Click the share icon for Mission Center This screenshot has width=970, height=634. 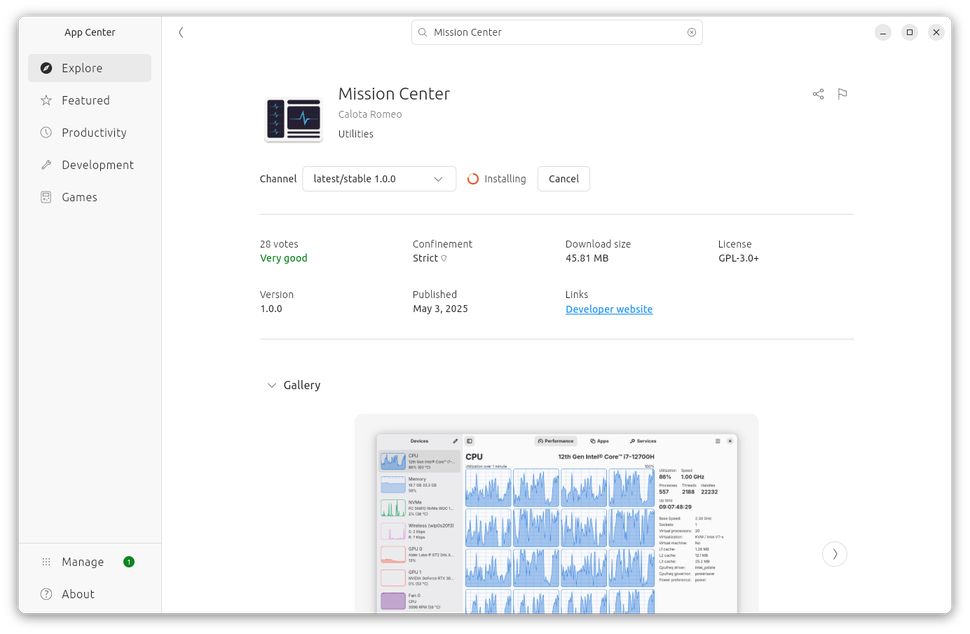[818, 93]
